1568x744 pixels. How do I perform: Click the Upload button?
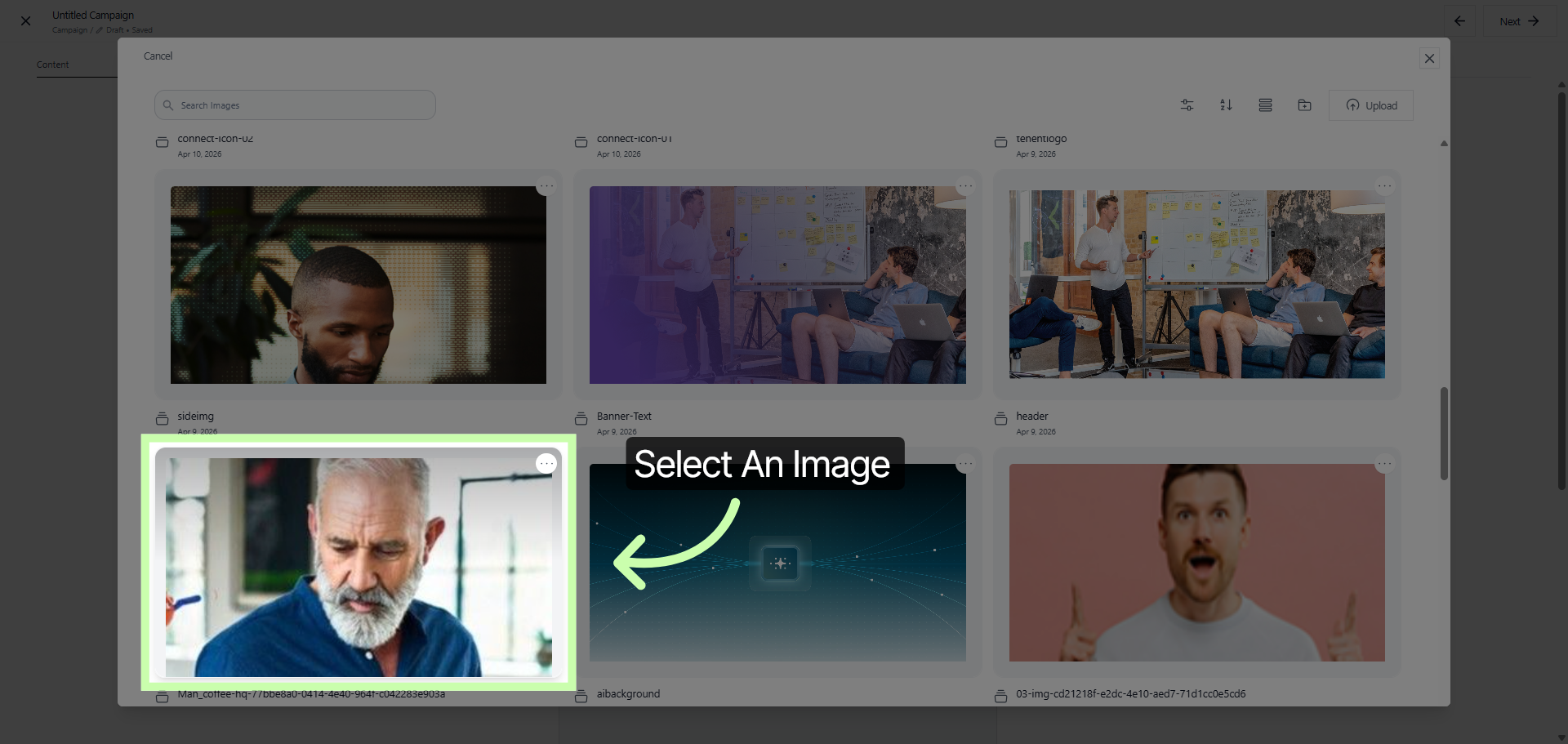(1371, 105)
